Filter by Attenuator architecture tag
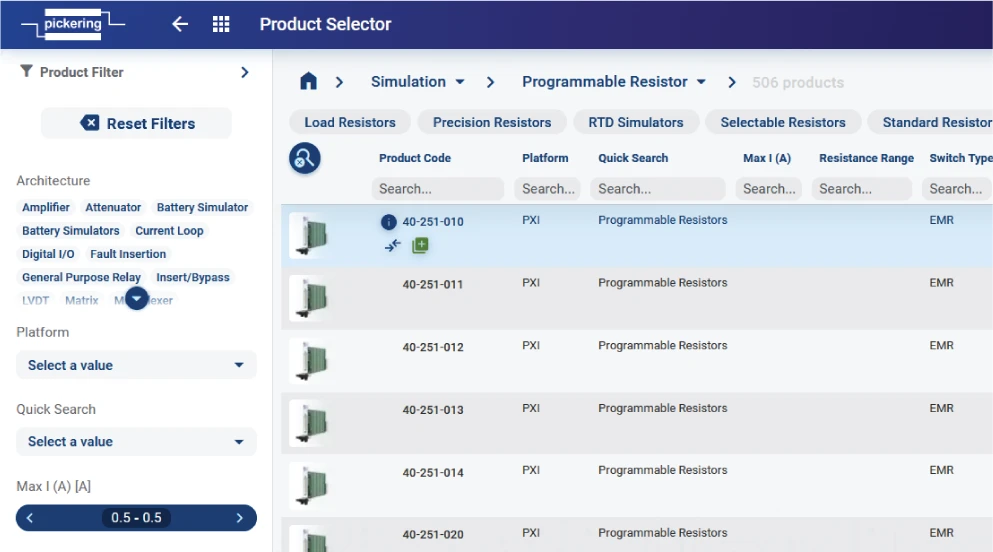 [113, 208]
